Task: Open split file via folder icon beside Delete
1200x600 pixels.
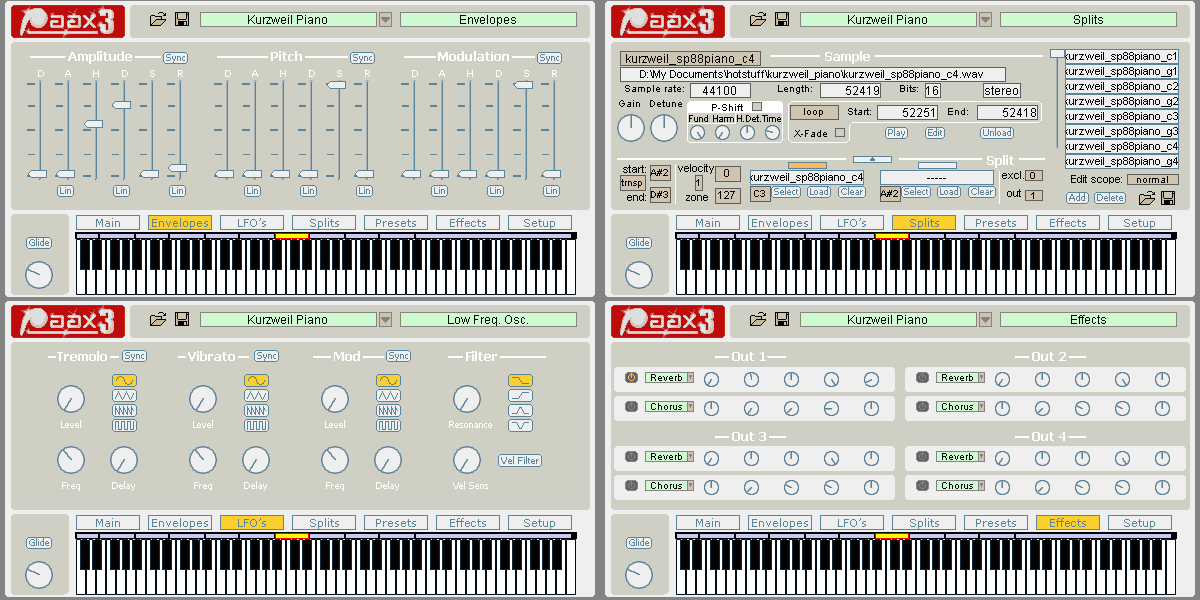Action: pyautogui.click(x=1147, y=198)
